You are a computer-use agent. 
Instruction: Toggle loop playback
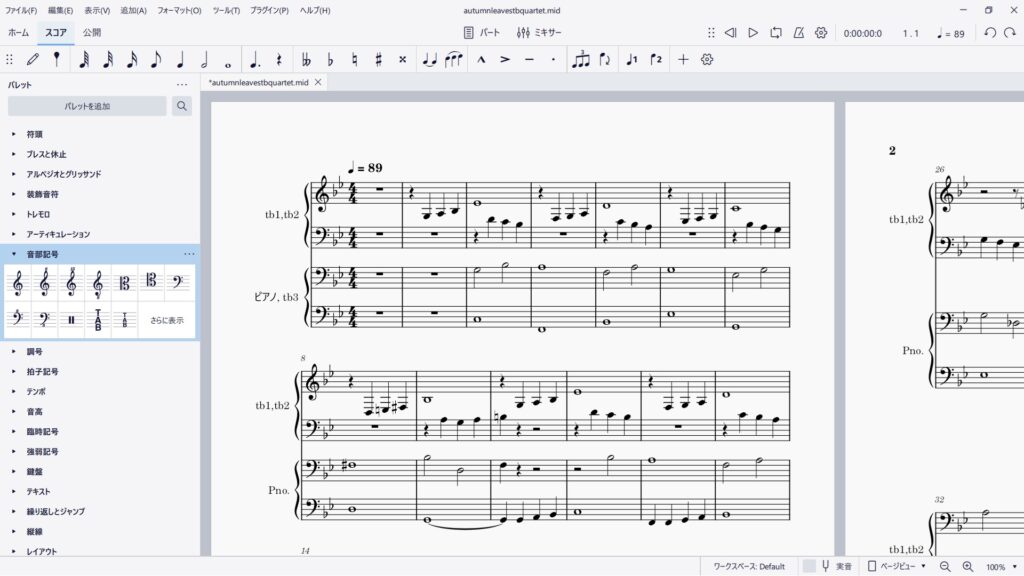[776, 33]
